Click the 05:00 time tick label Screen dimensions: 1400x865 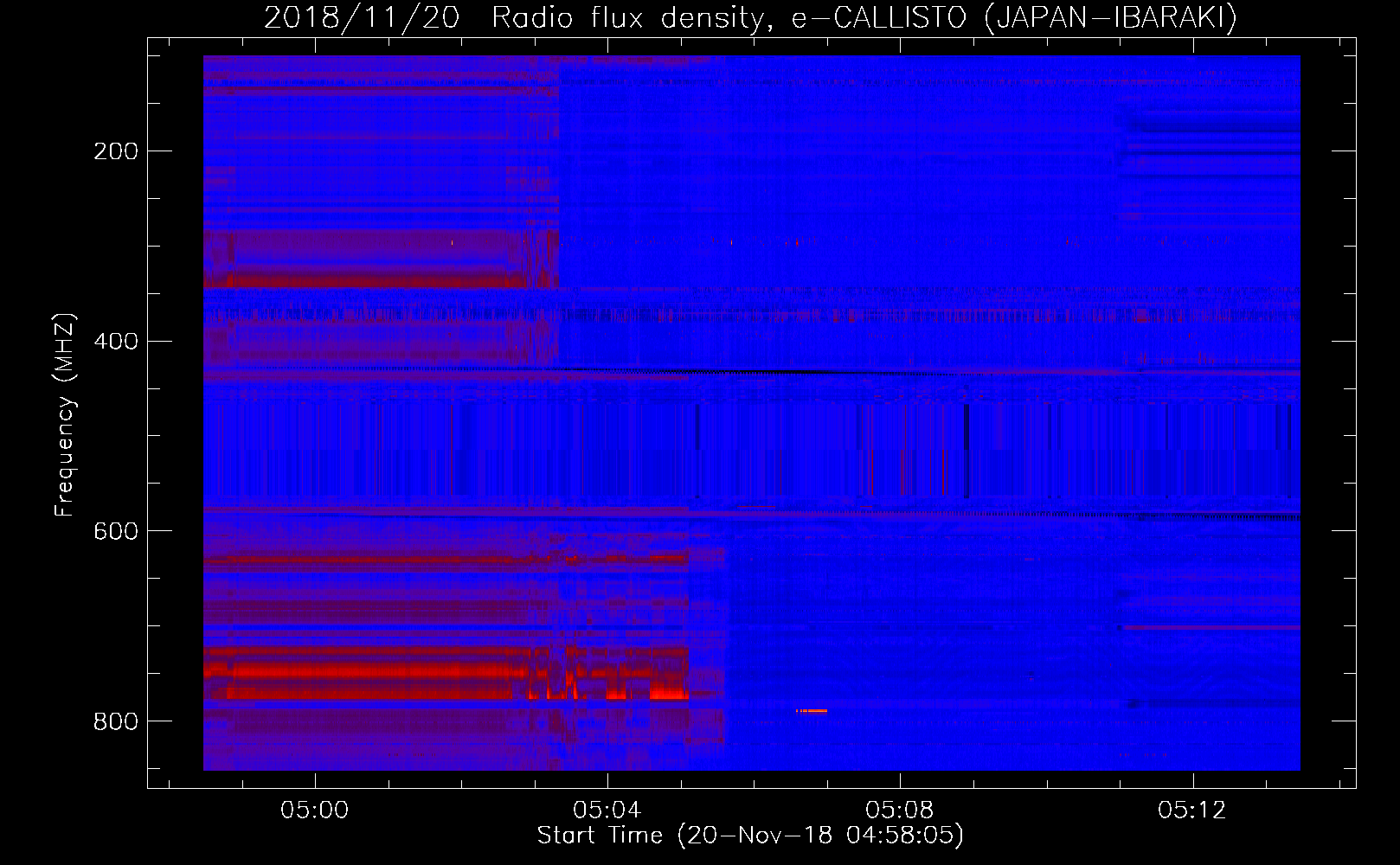[315, 810]
